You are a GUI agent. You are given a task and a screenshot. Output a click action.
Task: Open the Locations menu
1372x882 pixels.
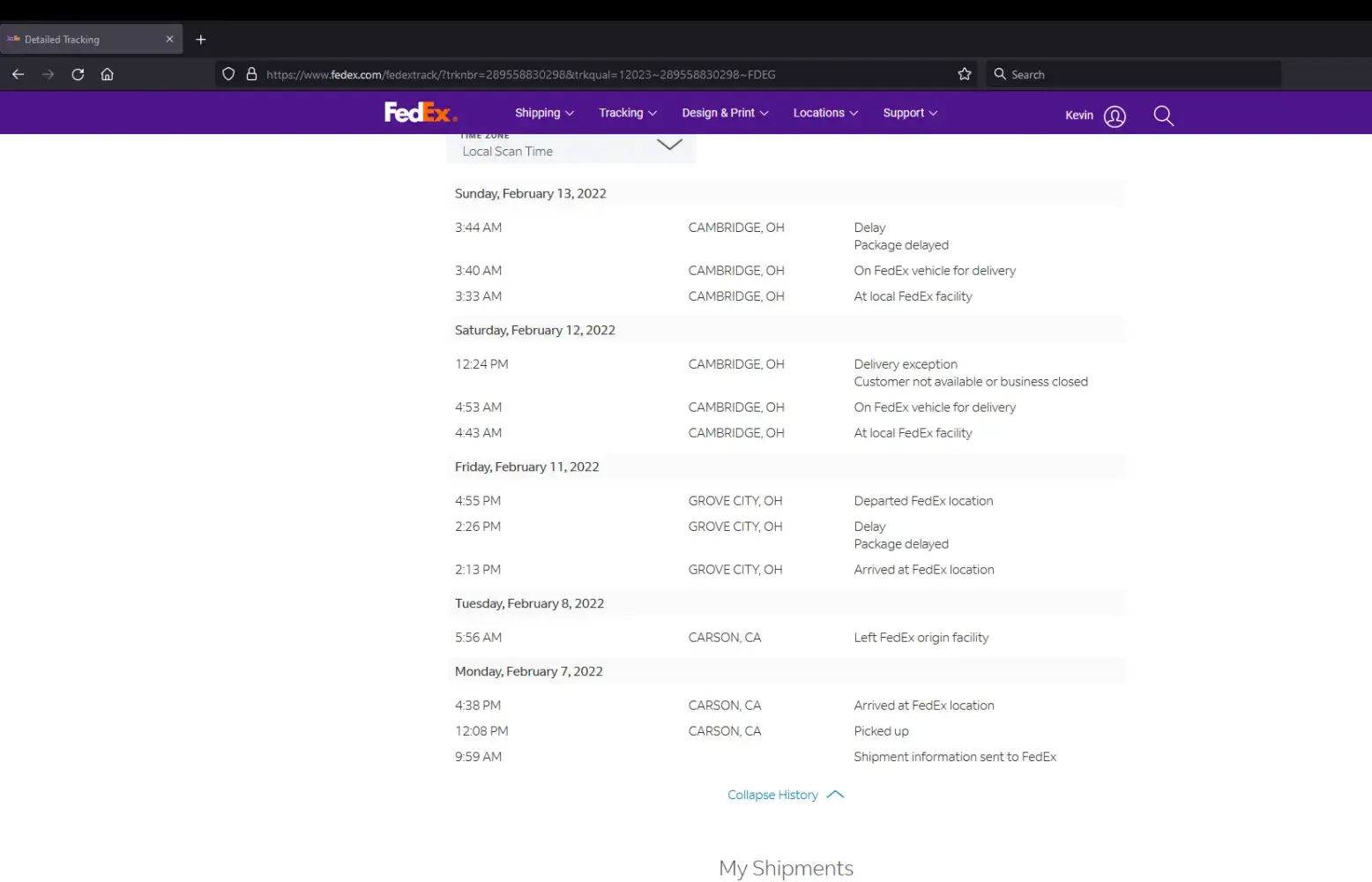click(x=825, y=113)
